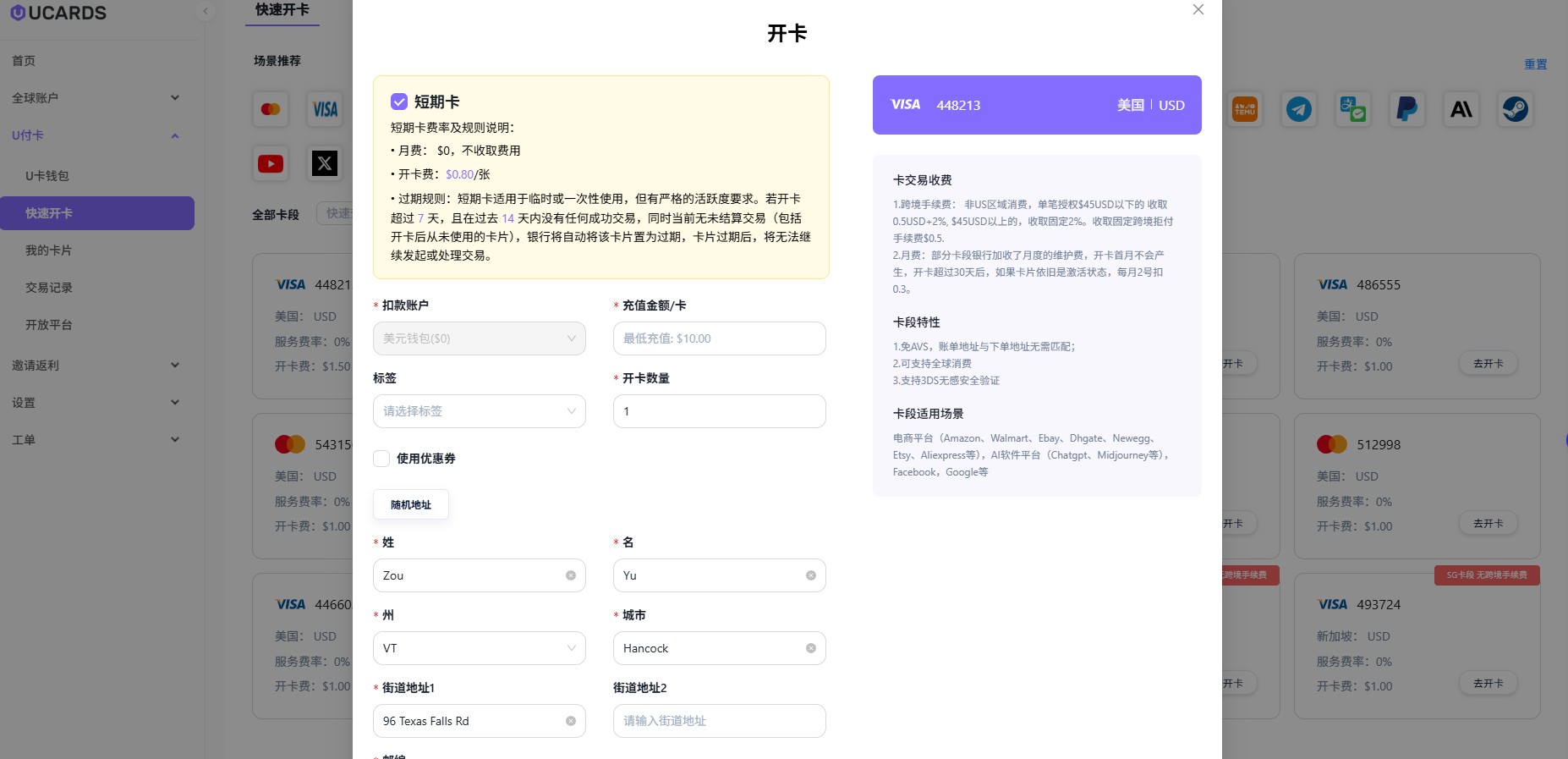This screenshot has height=759, width=1568.
Task: Select the PayPal scenario icon
Action: pos(1407,109)
